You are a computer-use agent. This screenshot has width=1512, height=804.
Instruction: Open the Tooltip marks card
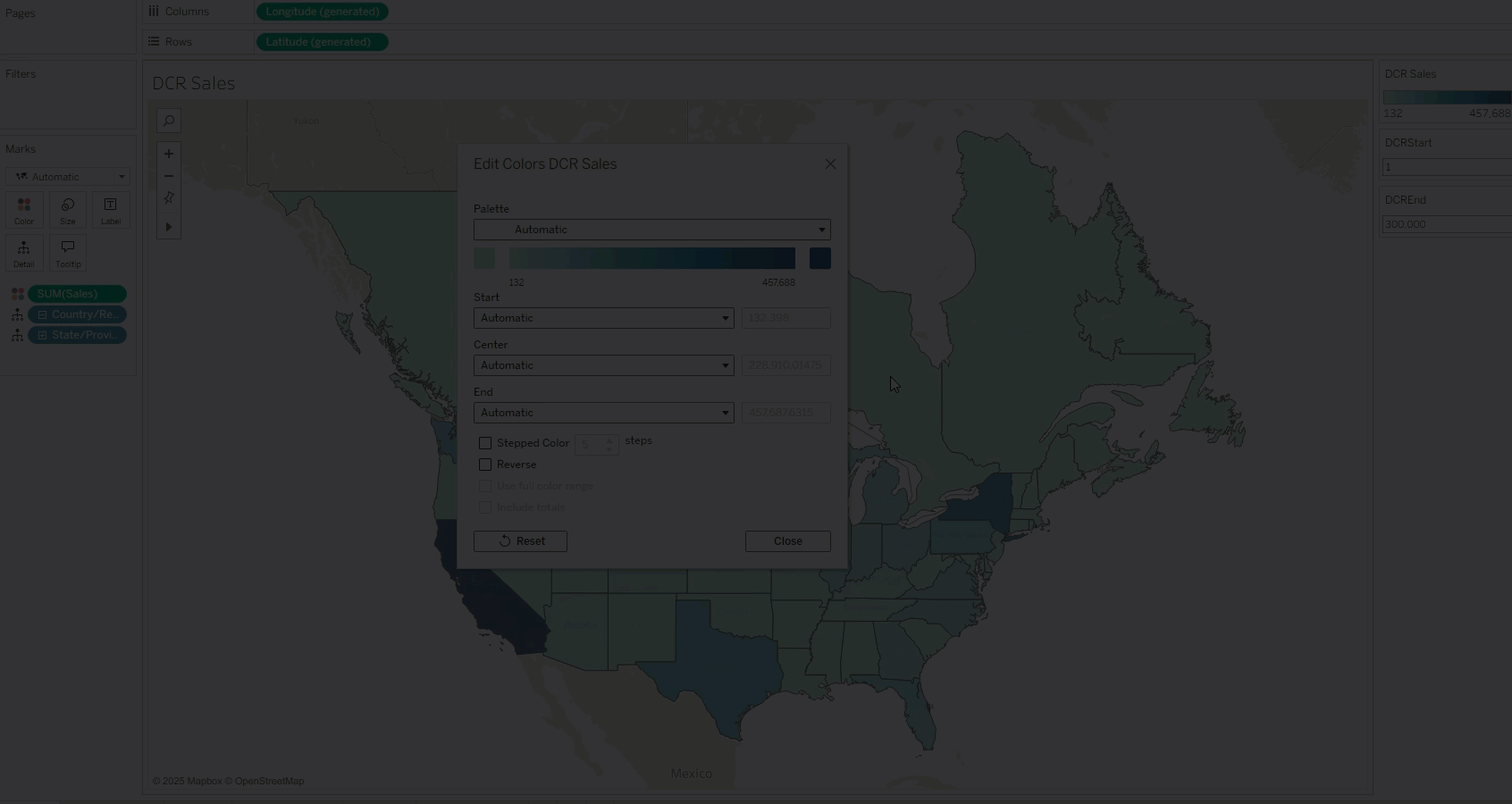(x=68, y=253)
